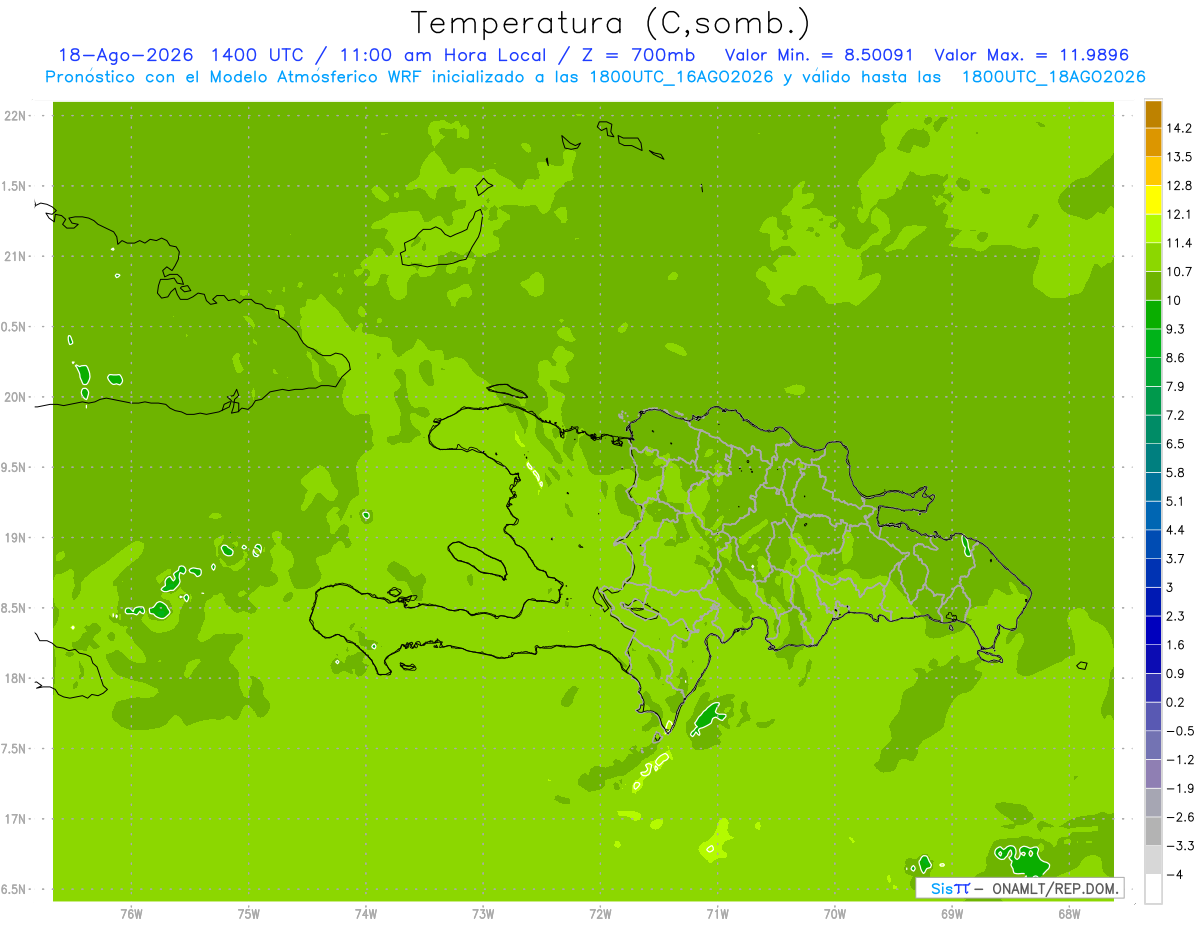
Task: Click the purple swatch between -1.2 and -1.9
Action: [1153, 774]
